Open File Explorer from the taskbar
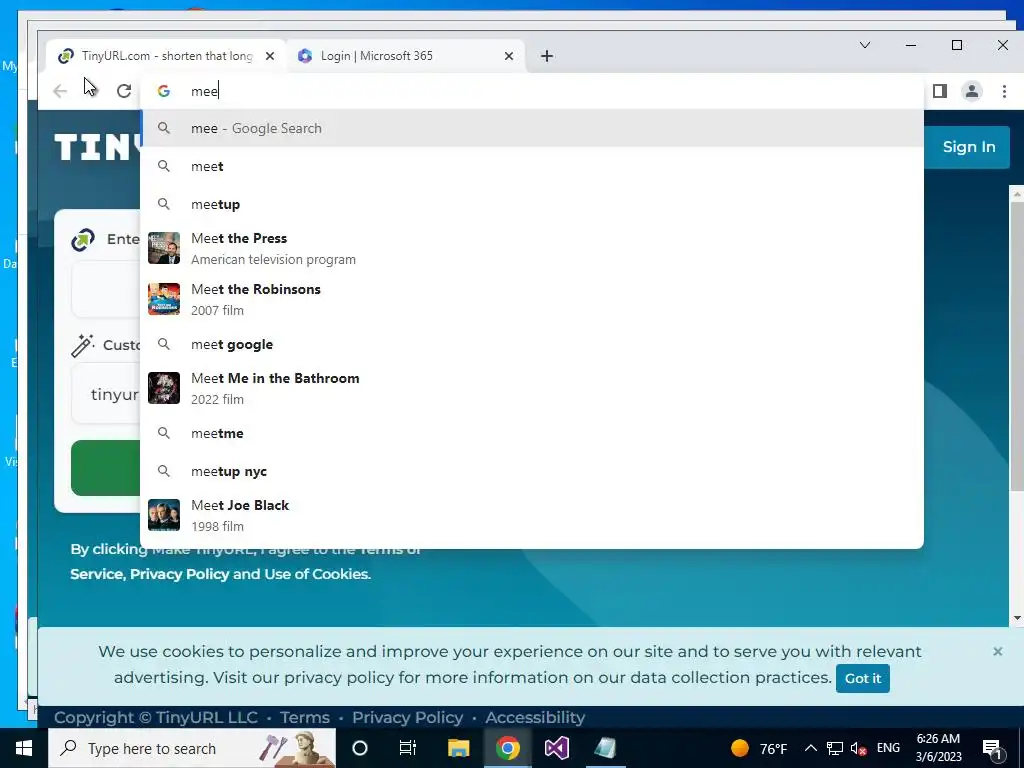Image resolution: width=1024 pixels, height=768 pixels. tap(458, 748)
